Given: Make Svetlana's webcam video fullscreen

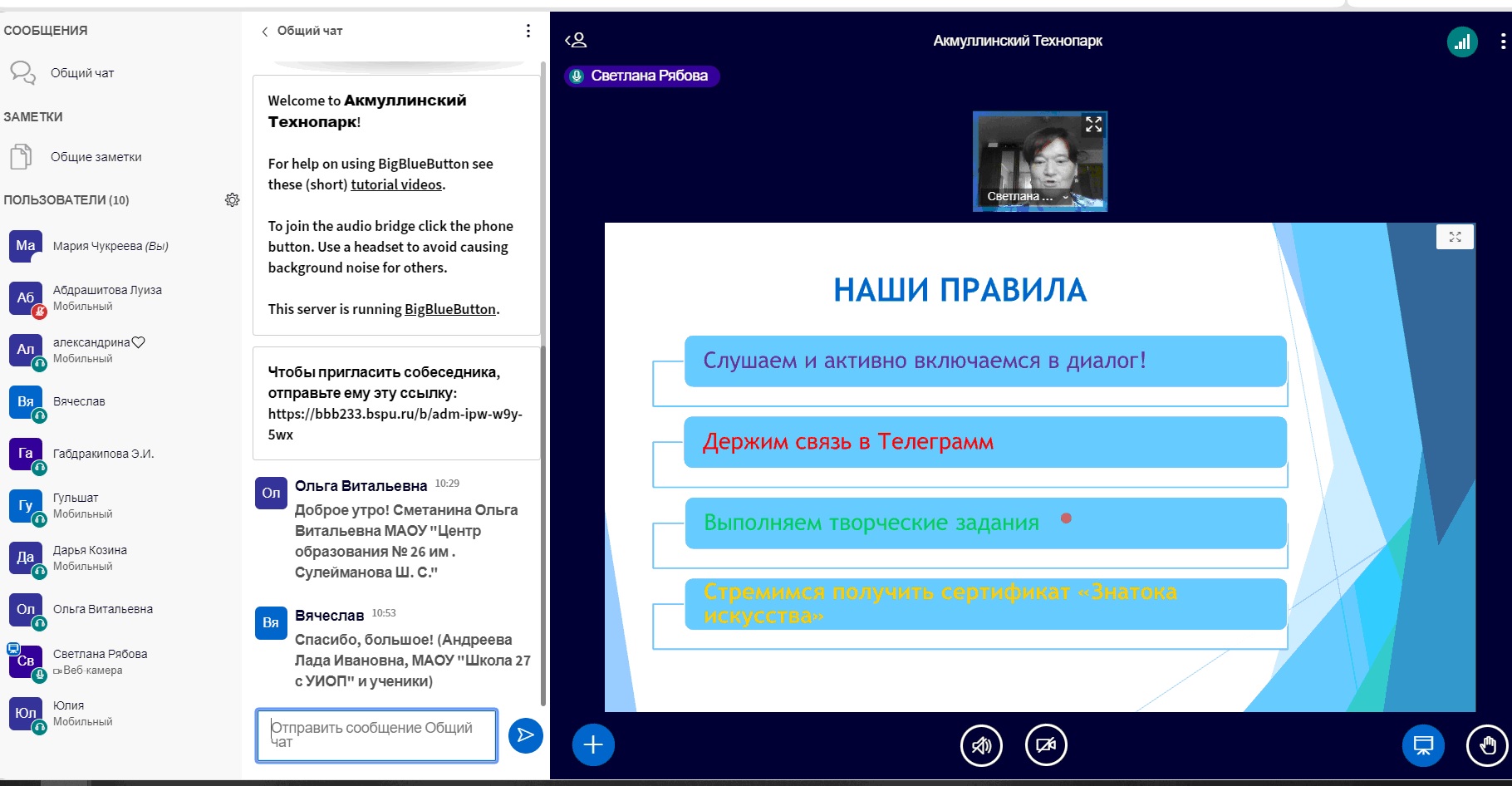Looking at the screenshot, I should (1093, 125).
